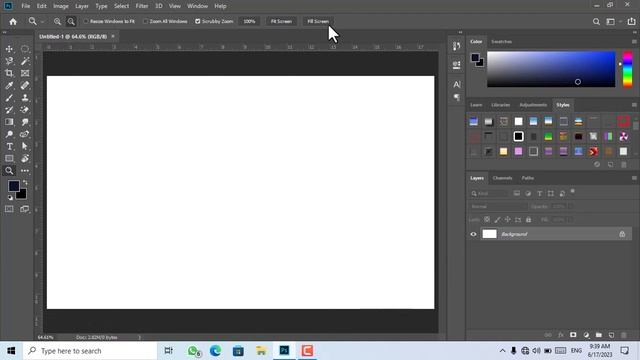Viewport: 640px width, 360px height.
Task: Click the Fill Screen button
Action: click(318, 21)
